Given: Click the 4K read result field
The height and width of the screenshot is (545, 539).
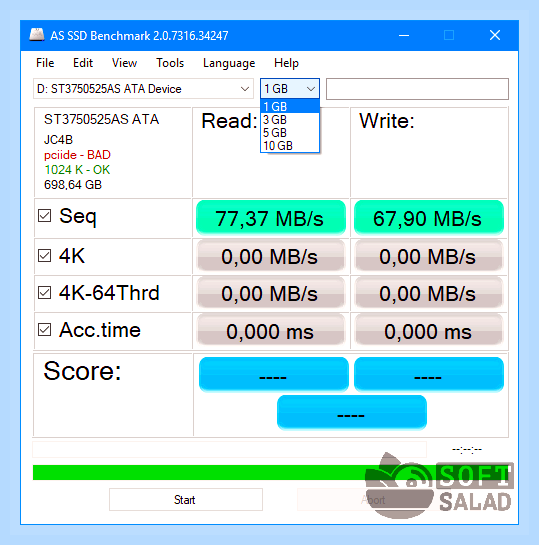Looking at the screenshot, I should (271, 256).
